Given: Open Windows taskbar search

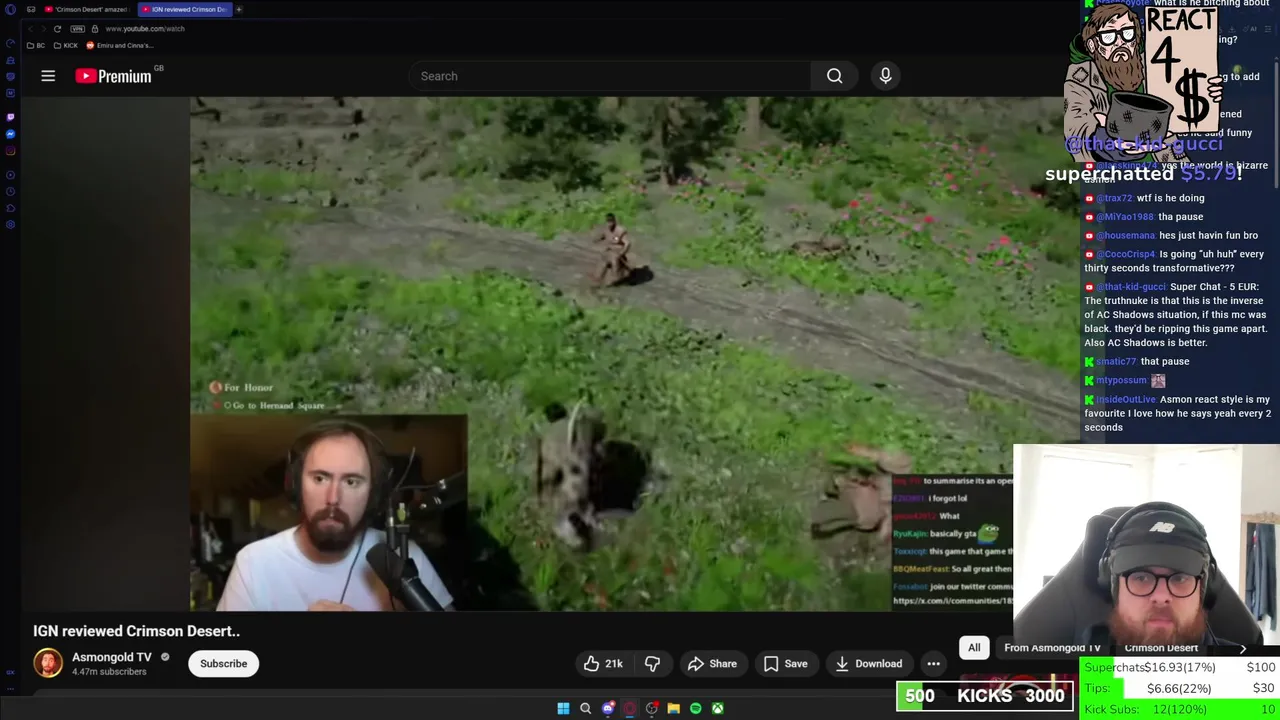Looking at the screenshot, I should [x=585, y=708].
